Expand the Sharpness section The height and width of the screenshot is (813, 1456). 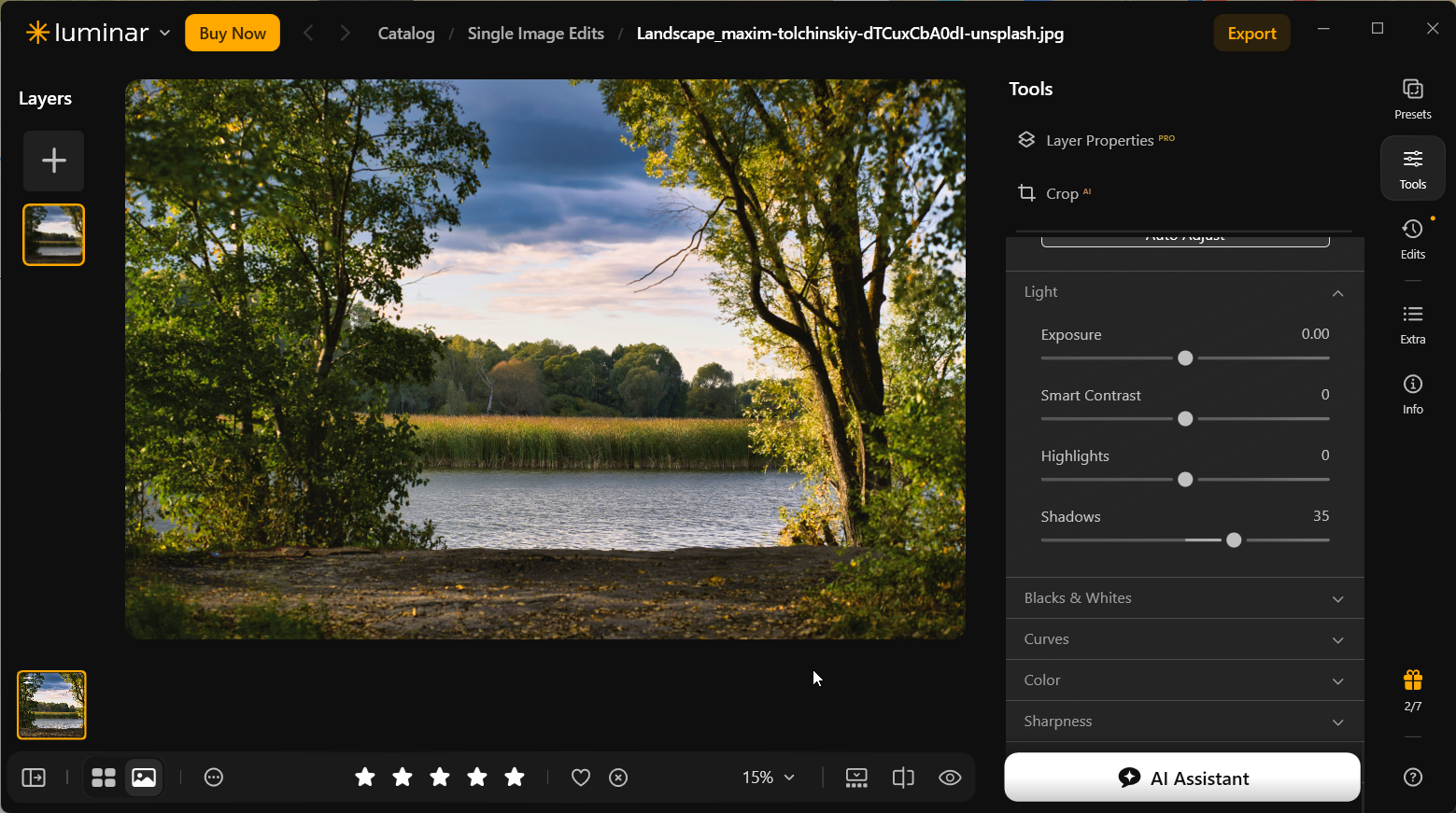click(1184, 722)
